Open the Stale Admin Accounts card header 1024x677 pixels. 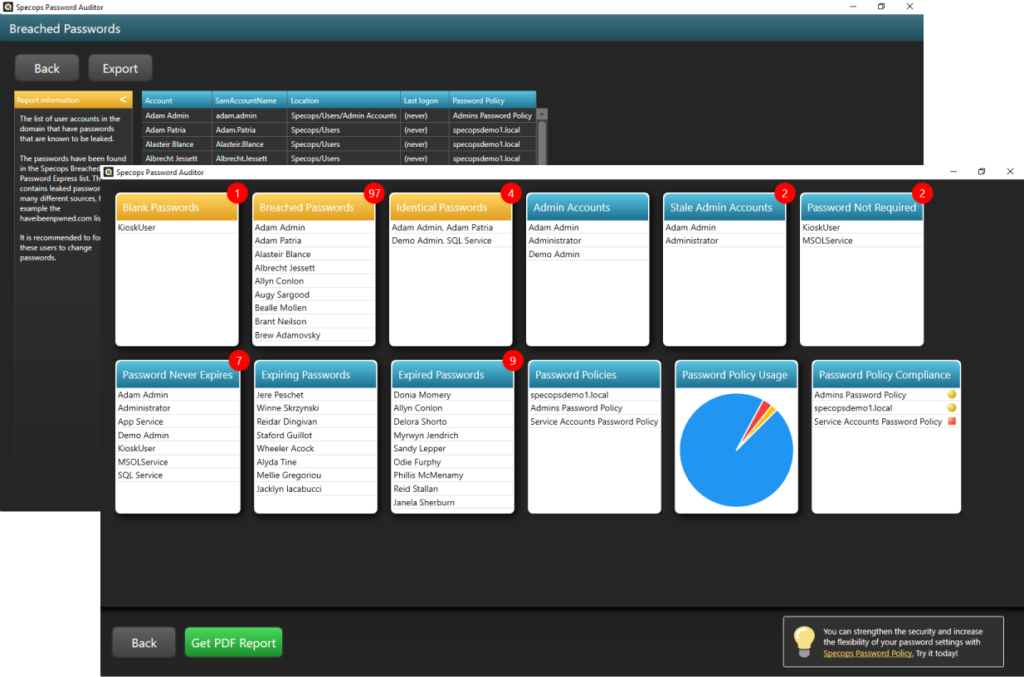click(x=724, y=207)
